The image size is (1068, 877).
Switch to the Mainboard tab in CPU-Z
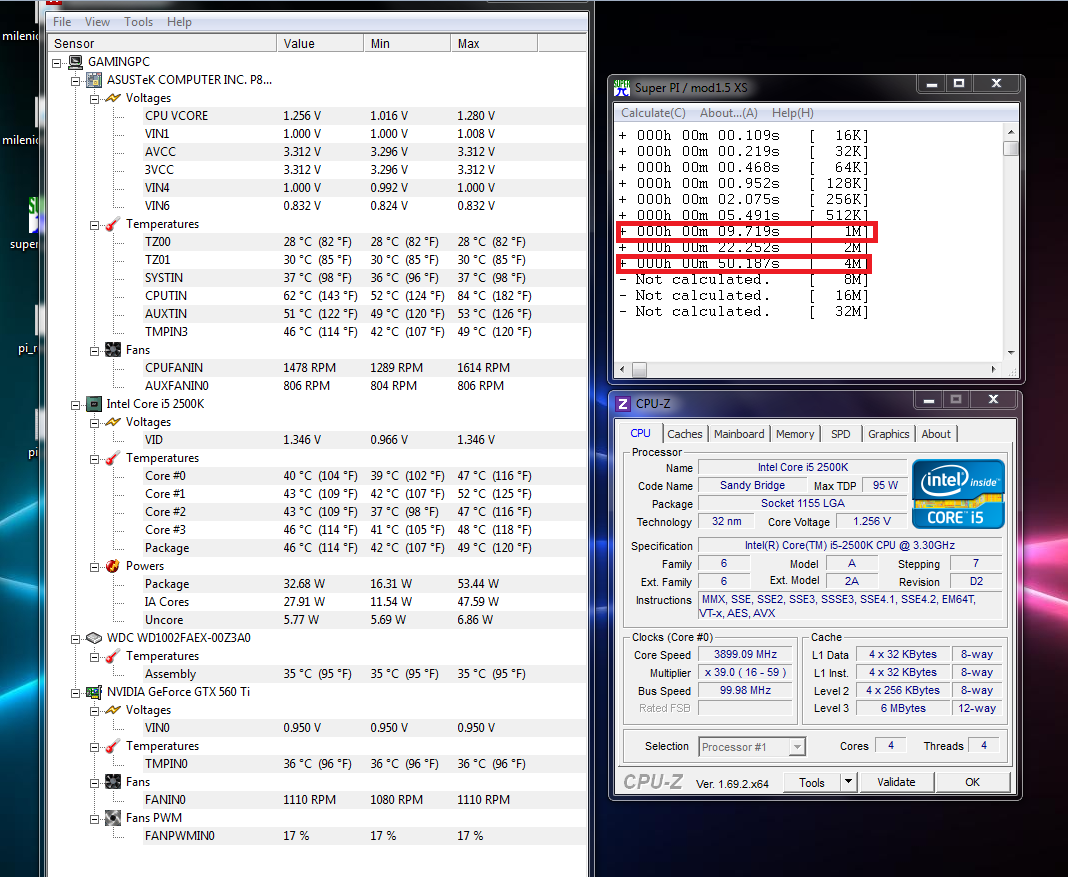[739, 434]
